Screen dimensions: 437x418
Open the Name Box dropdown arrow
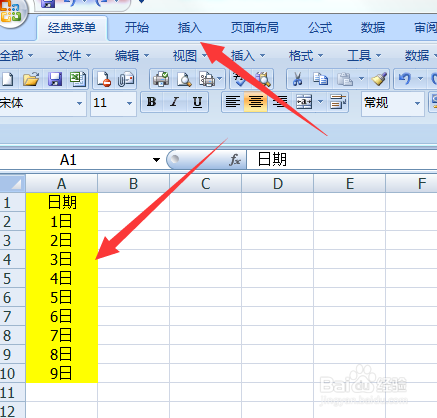156,160
